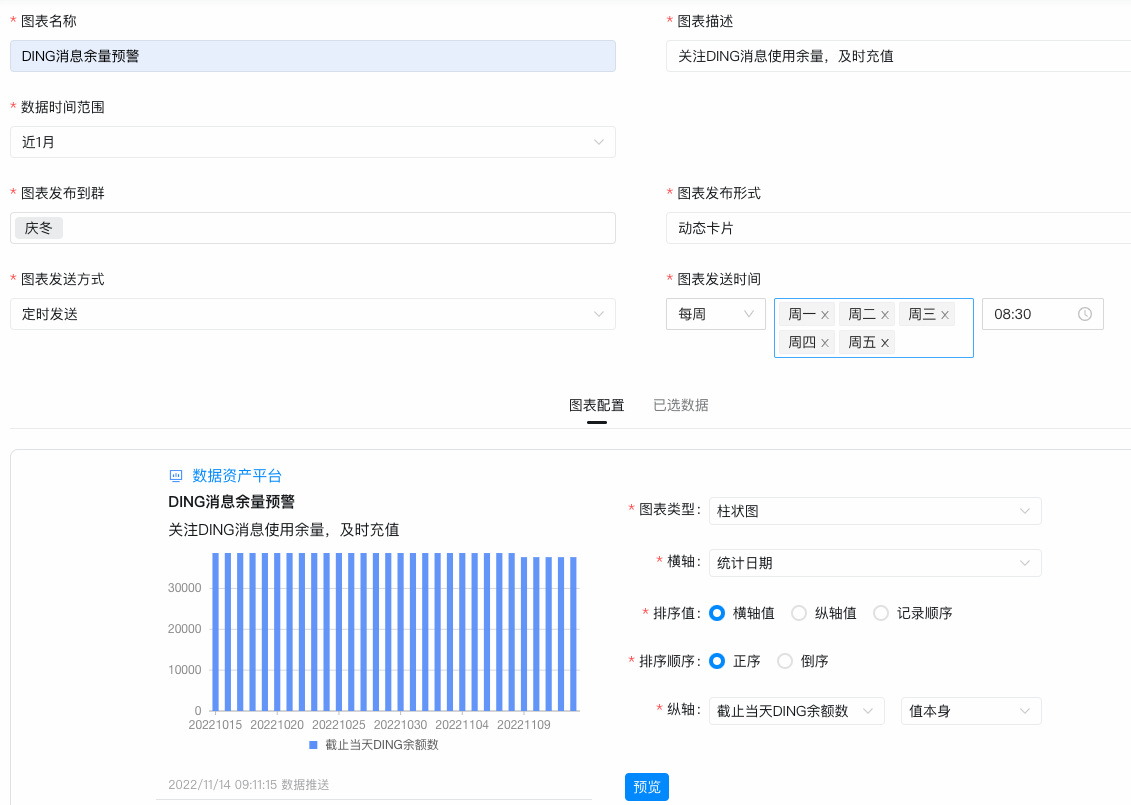Open the clock icon time picker
The height and width of the screenshot is (805, 1131).
pyautogui.click(x=1084, y=314)
